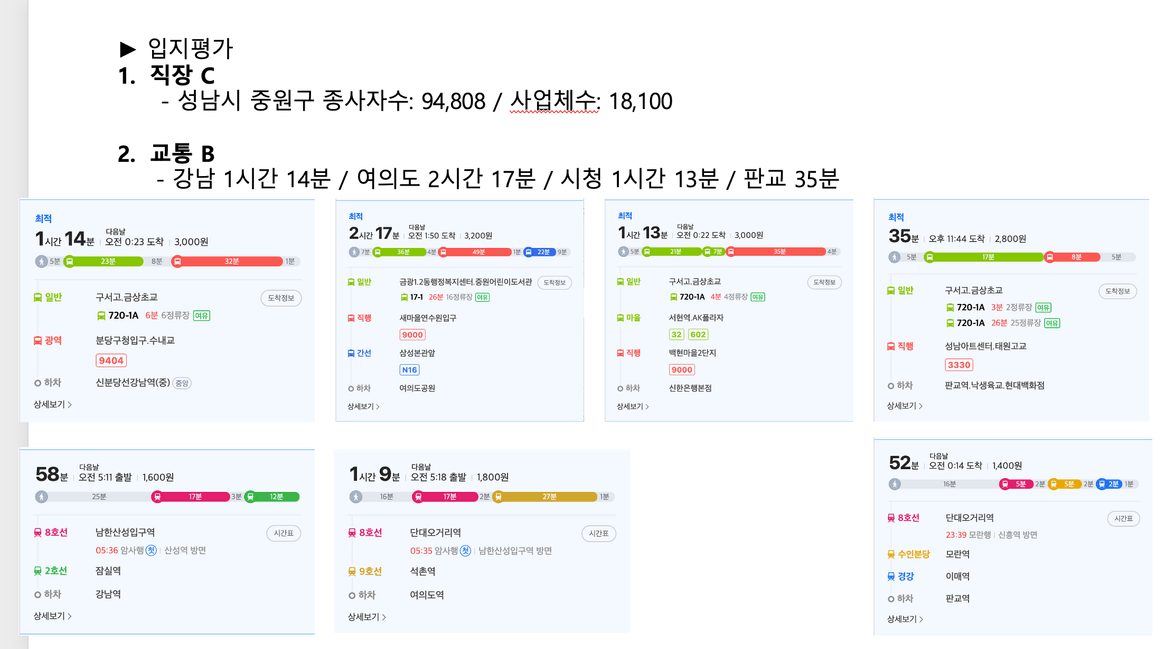The image size is (1165, 649).
Task: Open 상세보기 in the 1시간 9분 card
Action: [x=367, y=617]
